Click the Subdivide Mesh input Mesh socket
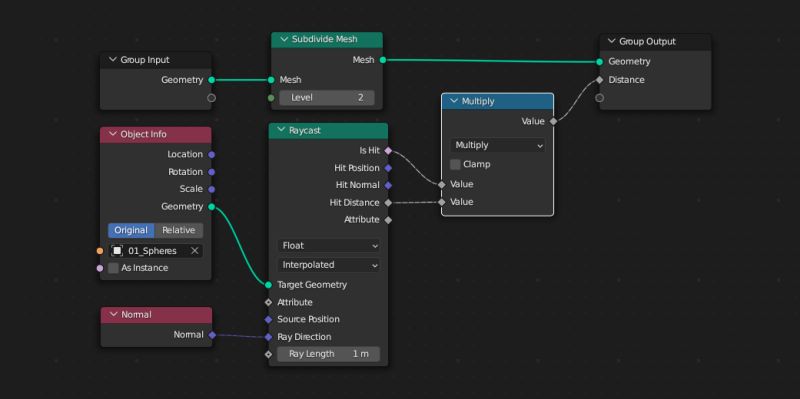This screenshot has height=399, width=800. point(270,80)
